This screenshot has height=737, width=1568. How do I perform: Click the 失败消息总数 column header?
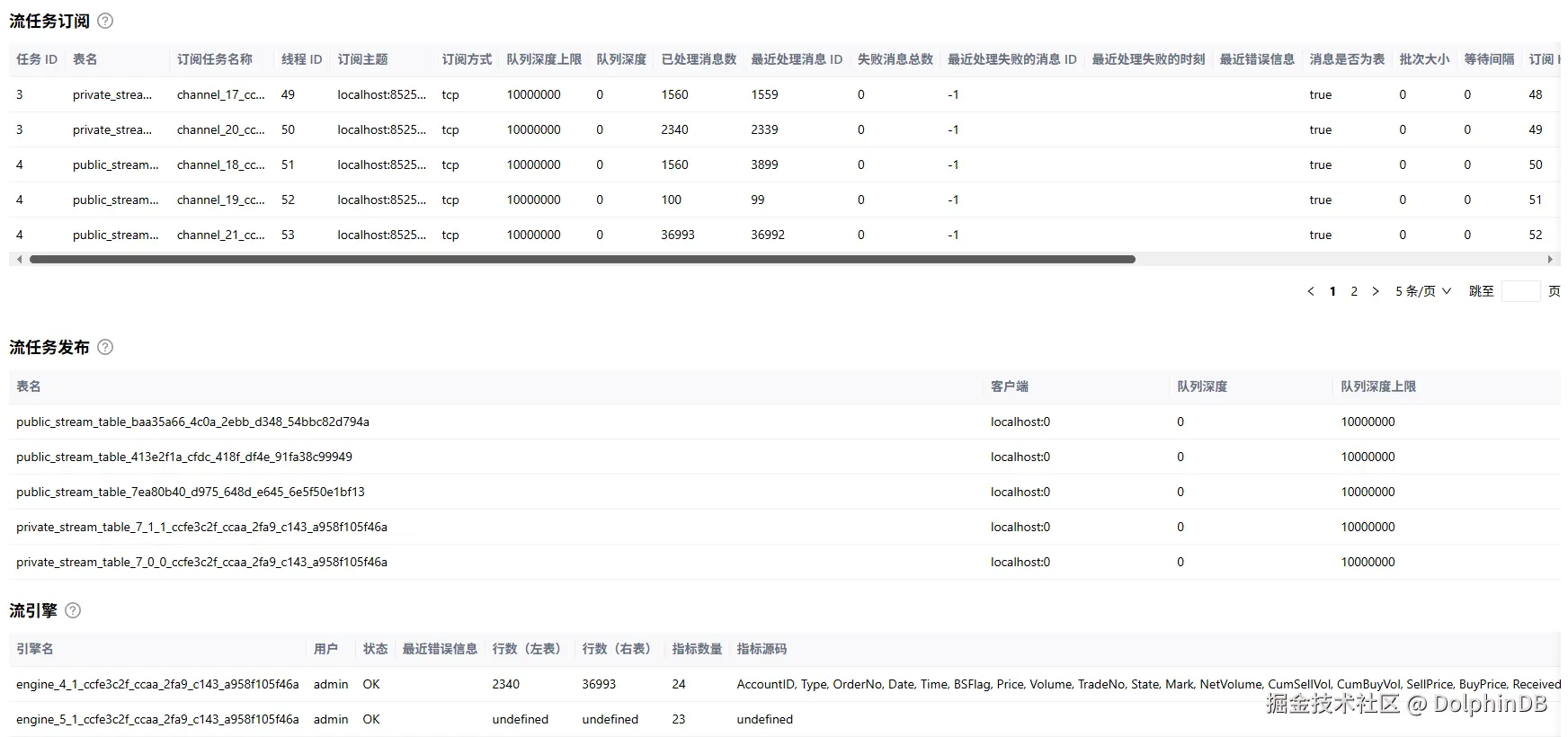pyautogui.click(x=895, y=59)
